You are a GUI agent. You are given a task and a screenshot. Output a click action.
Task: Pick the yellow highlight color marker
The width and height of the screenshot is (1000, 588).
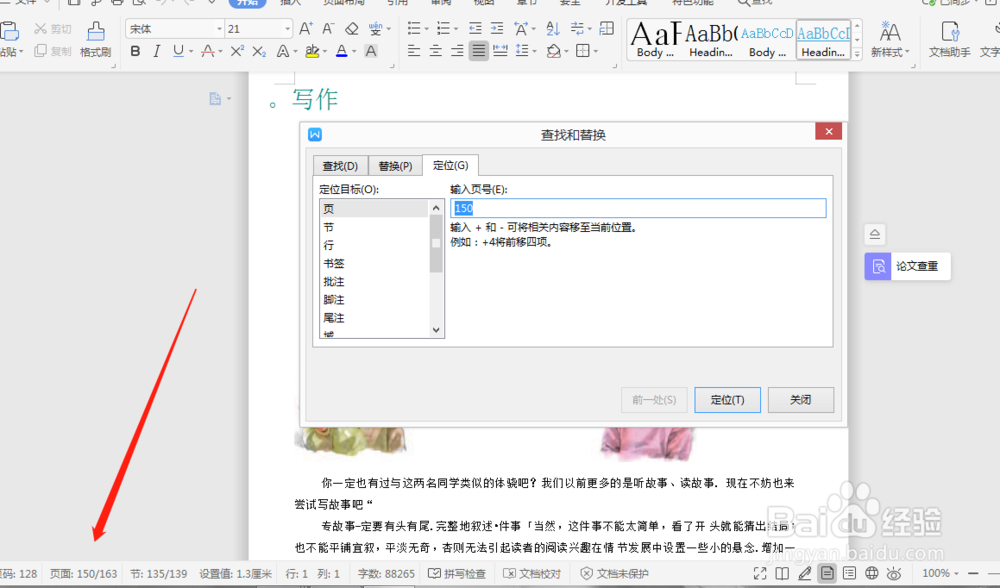pyautogui.click(x=312, y=51)
